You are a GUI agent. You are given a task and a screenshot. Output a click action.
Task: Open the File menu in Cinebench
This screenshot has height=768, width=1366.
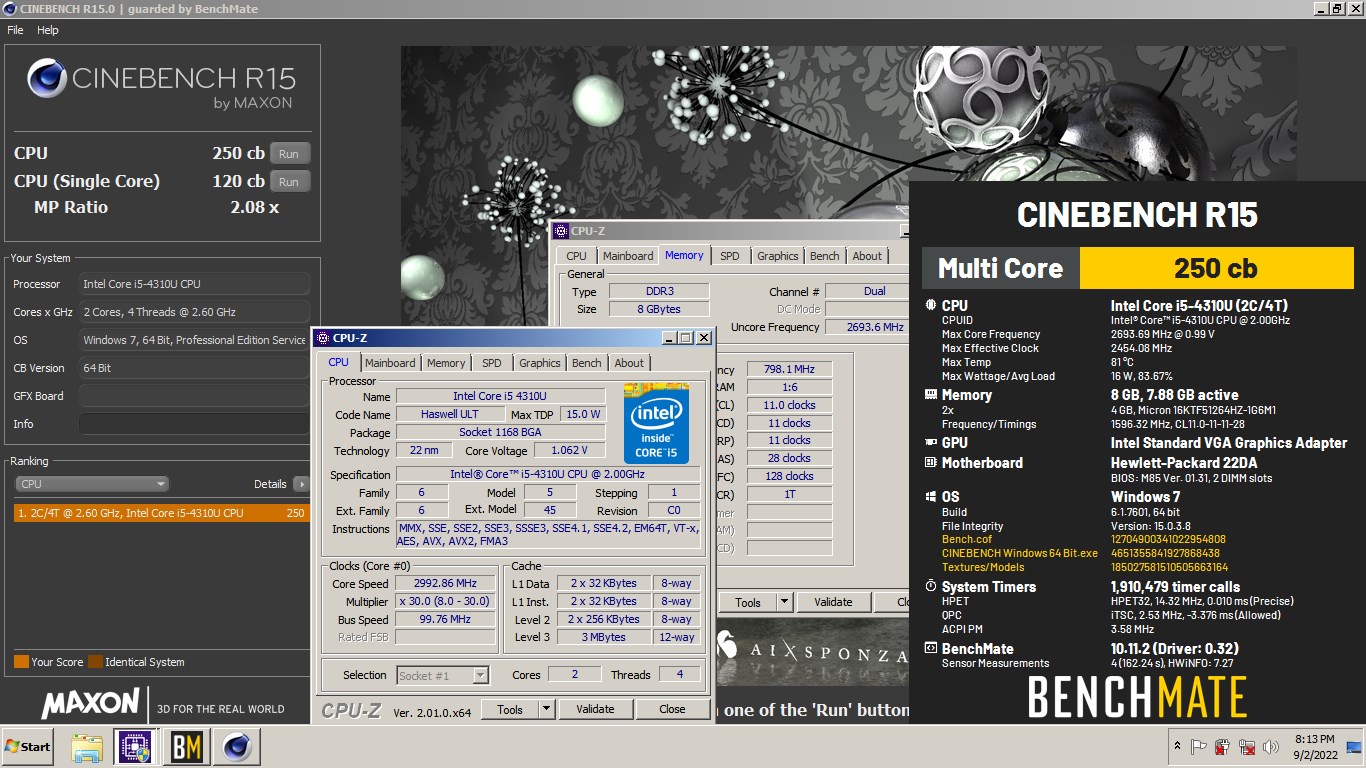(15, 30)
